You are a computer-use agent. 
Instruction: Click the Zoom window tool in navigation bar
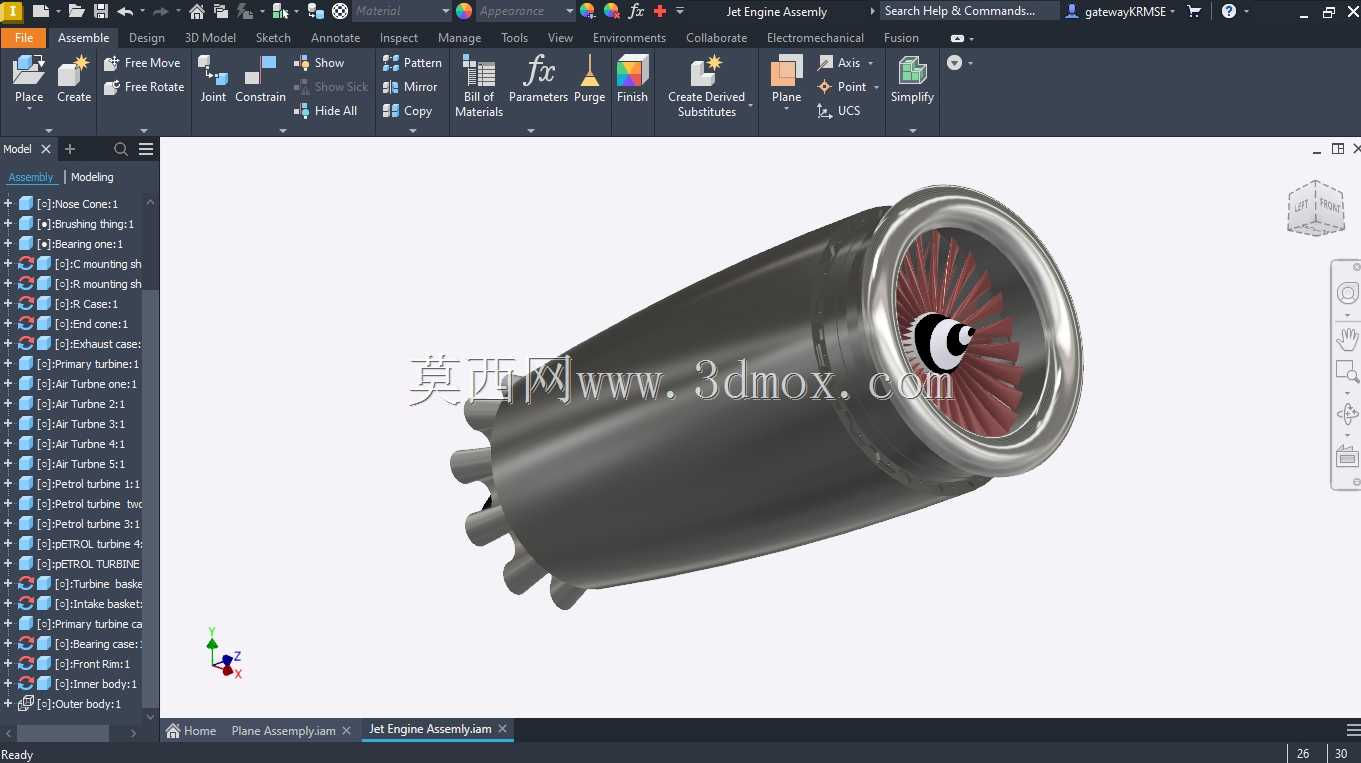pos(1348,372)
